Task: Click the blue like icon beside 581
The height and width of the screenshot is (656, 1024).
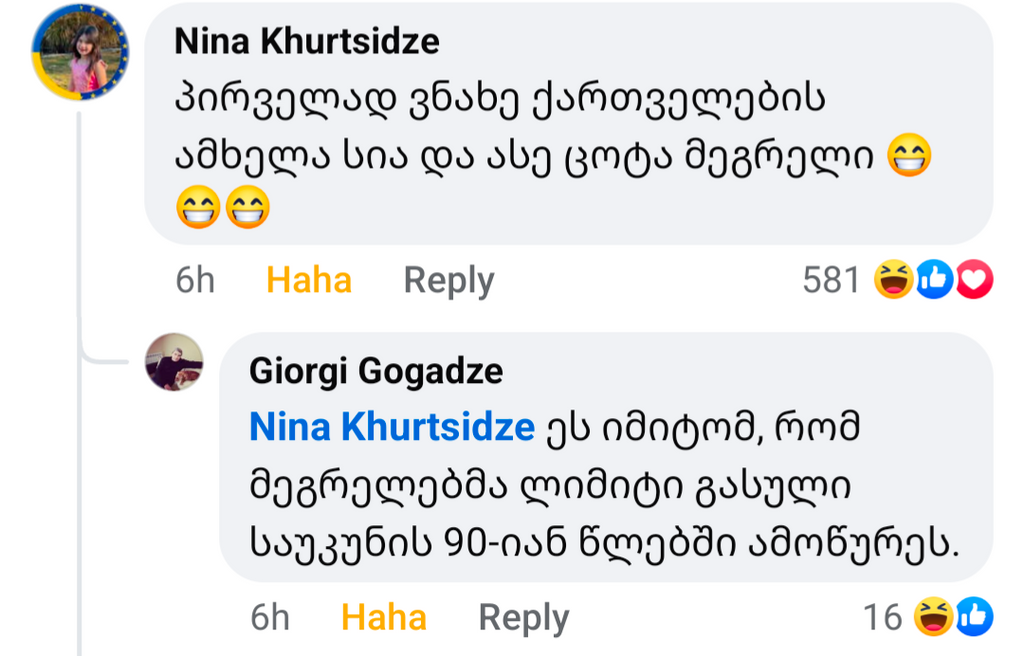Action: (x=934, y=280)
